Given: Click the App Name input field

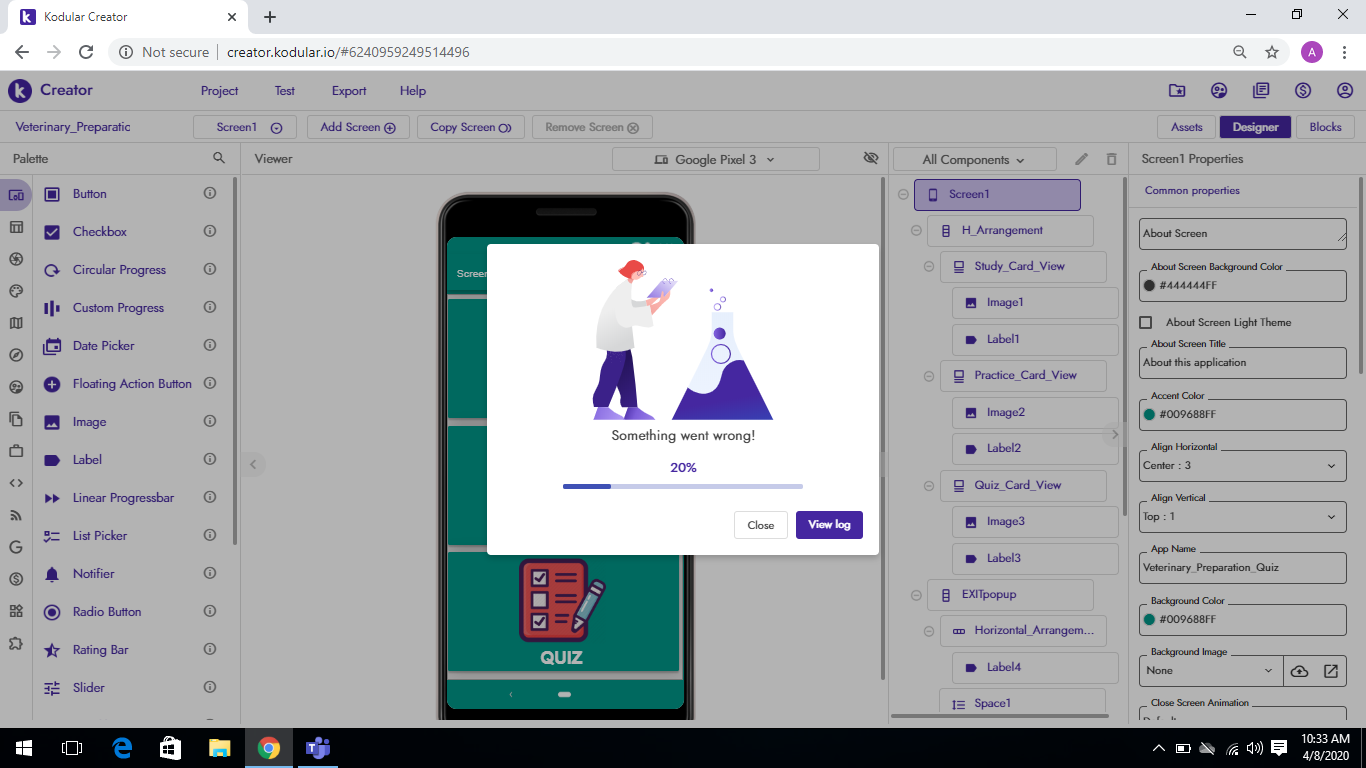Looking at the screenshot, I should [x=1242, y=567].
